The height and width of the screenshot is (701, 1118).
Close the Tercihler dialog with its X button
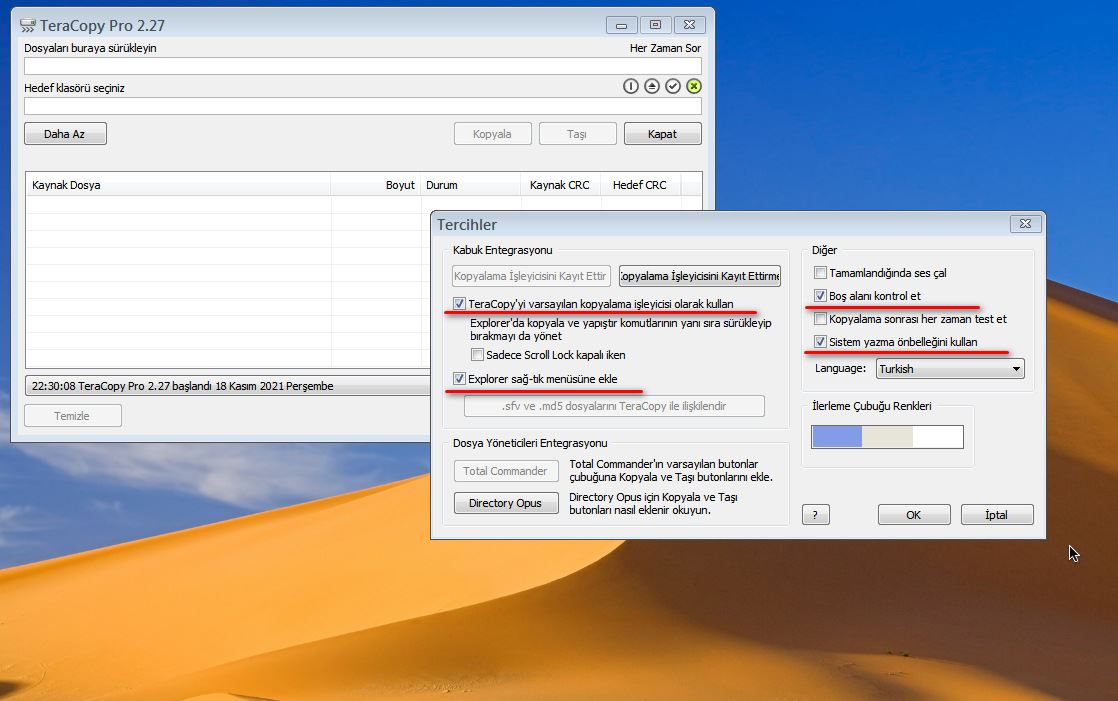click(x=1025, y=224)
